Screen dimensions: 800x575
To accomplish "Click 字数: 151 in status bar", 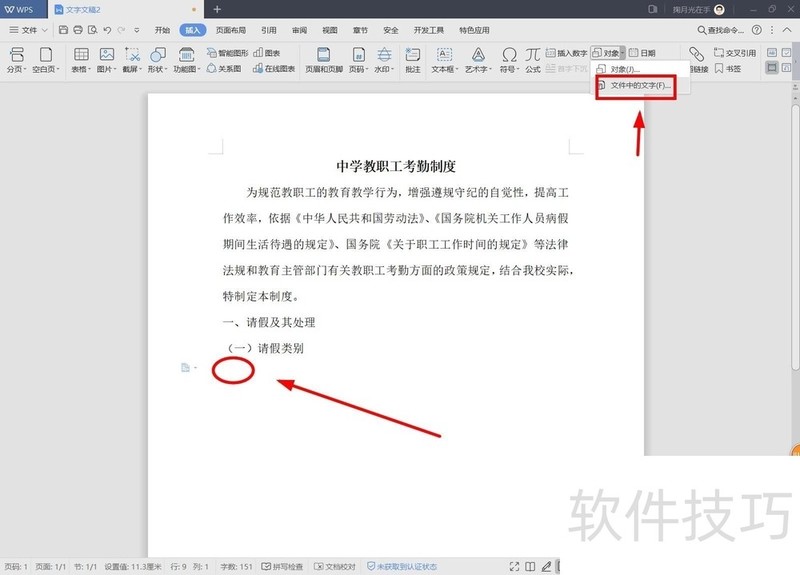I will (x=236, y=566).
